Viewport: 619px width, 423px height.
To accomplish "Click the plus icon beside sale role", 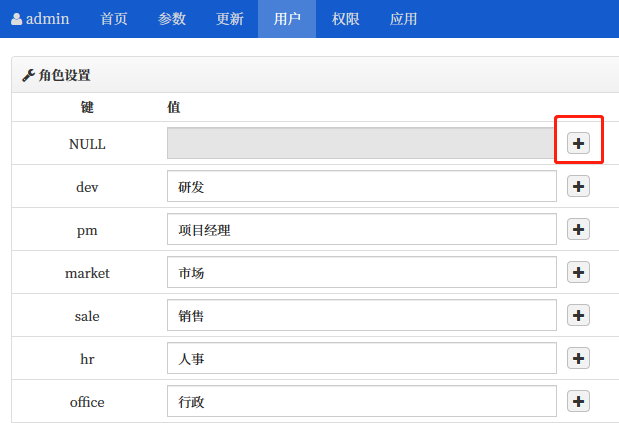I will tap(578, 315).
